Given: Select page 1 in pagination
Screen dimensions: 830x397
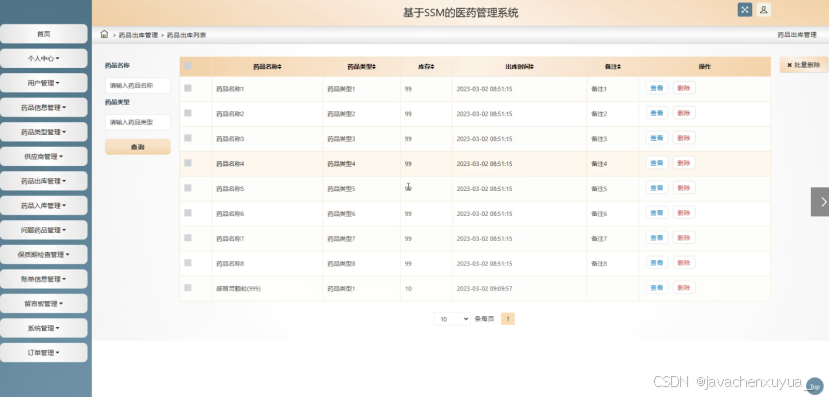Looking at the screenshot, I should [x=508, y=319].
